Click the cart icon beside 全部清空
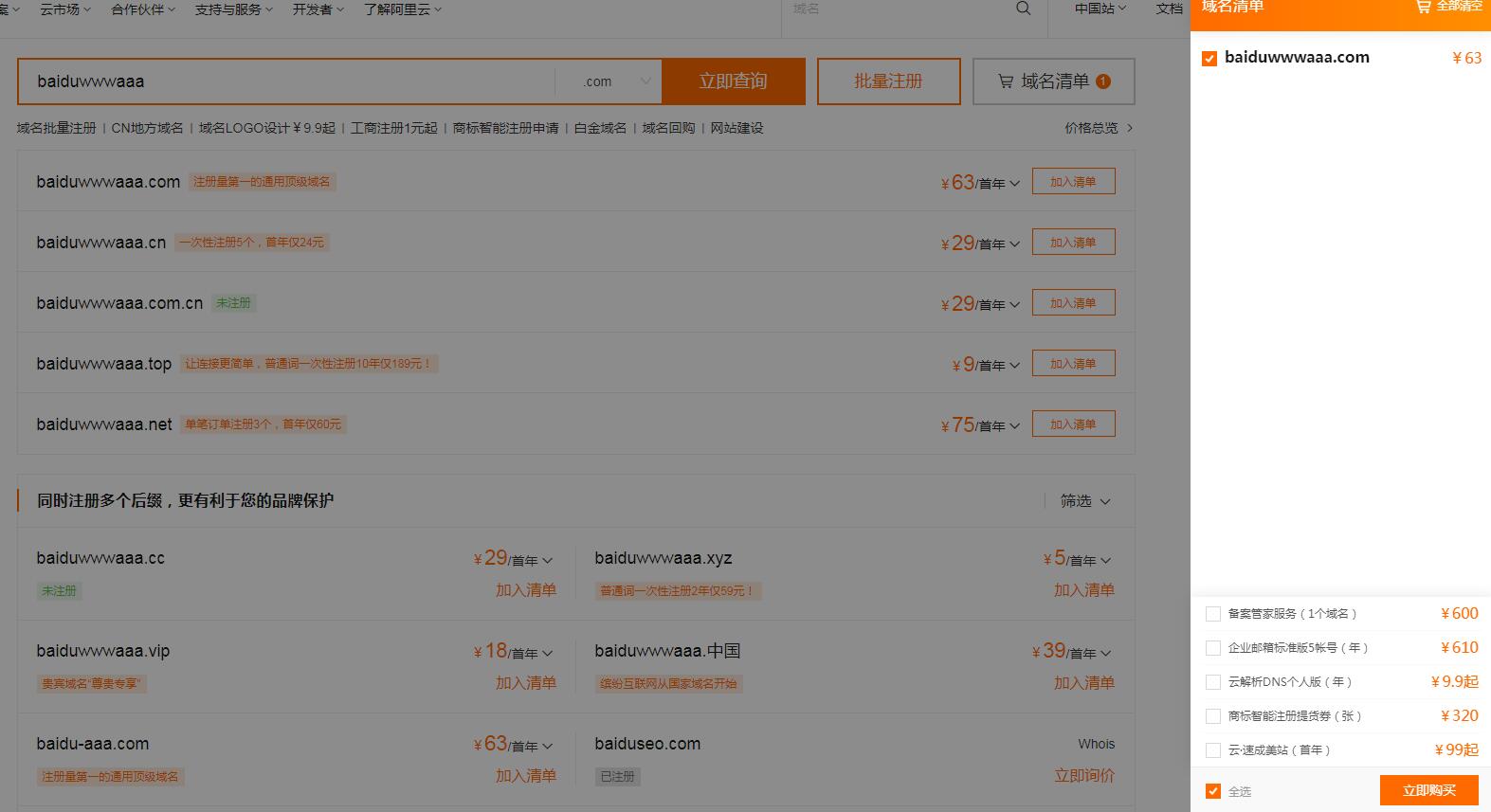 [1423, 6]
